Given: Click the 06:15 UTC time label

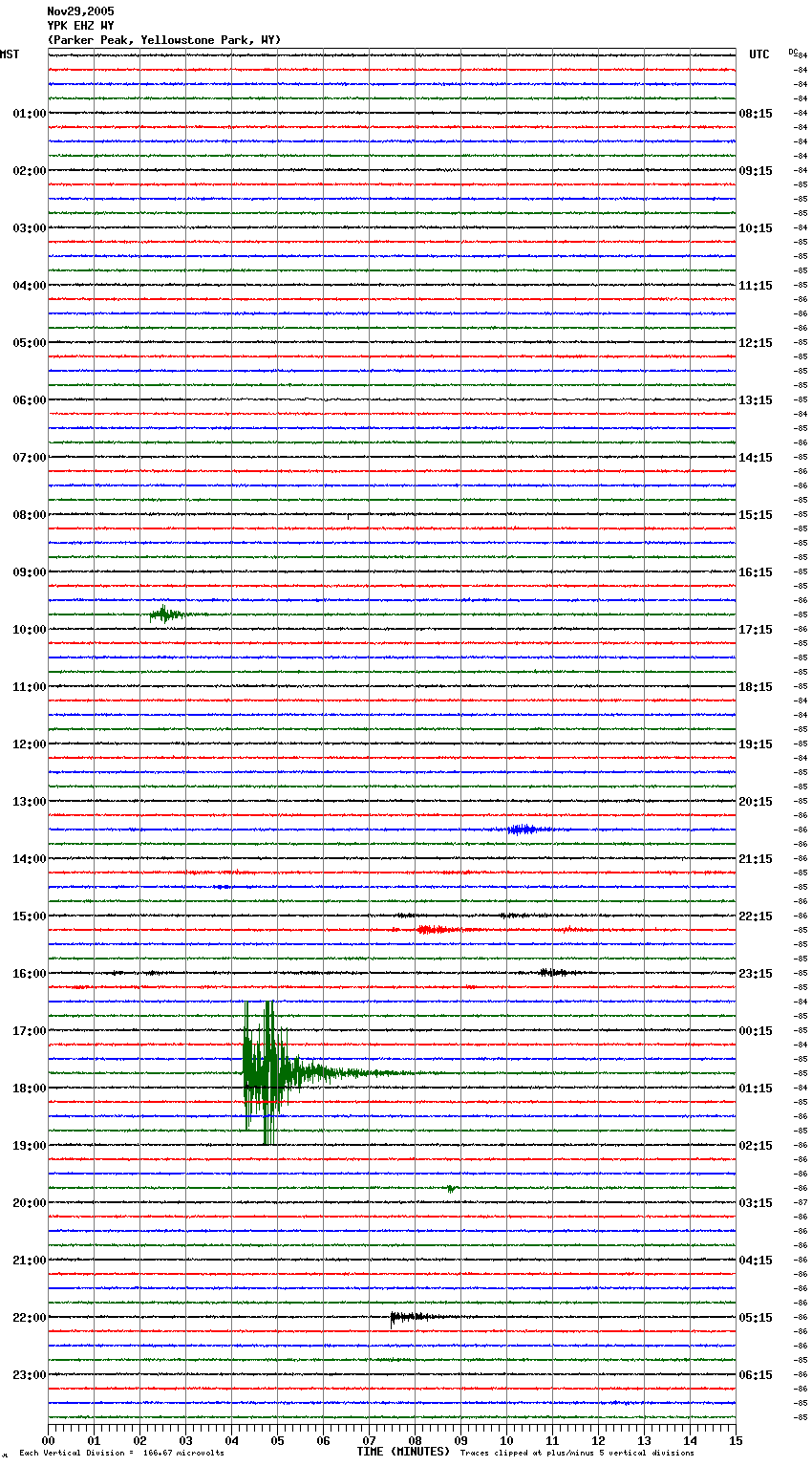Looking at the screenshot, I should click(x=756, y=1375).
